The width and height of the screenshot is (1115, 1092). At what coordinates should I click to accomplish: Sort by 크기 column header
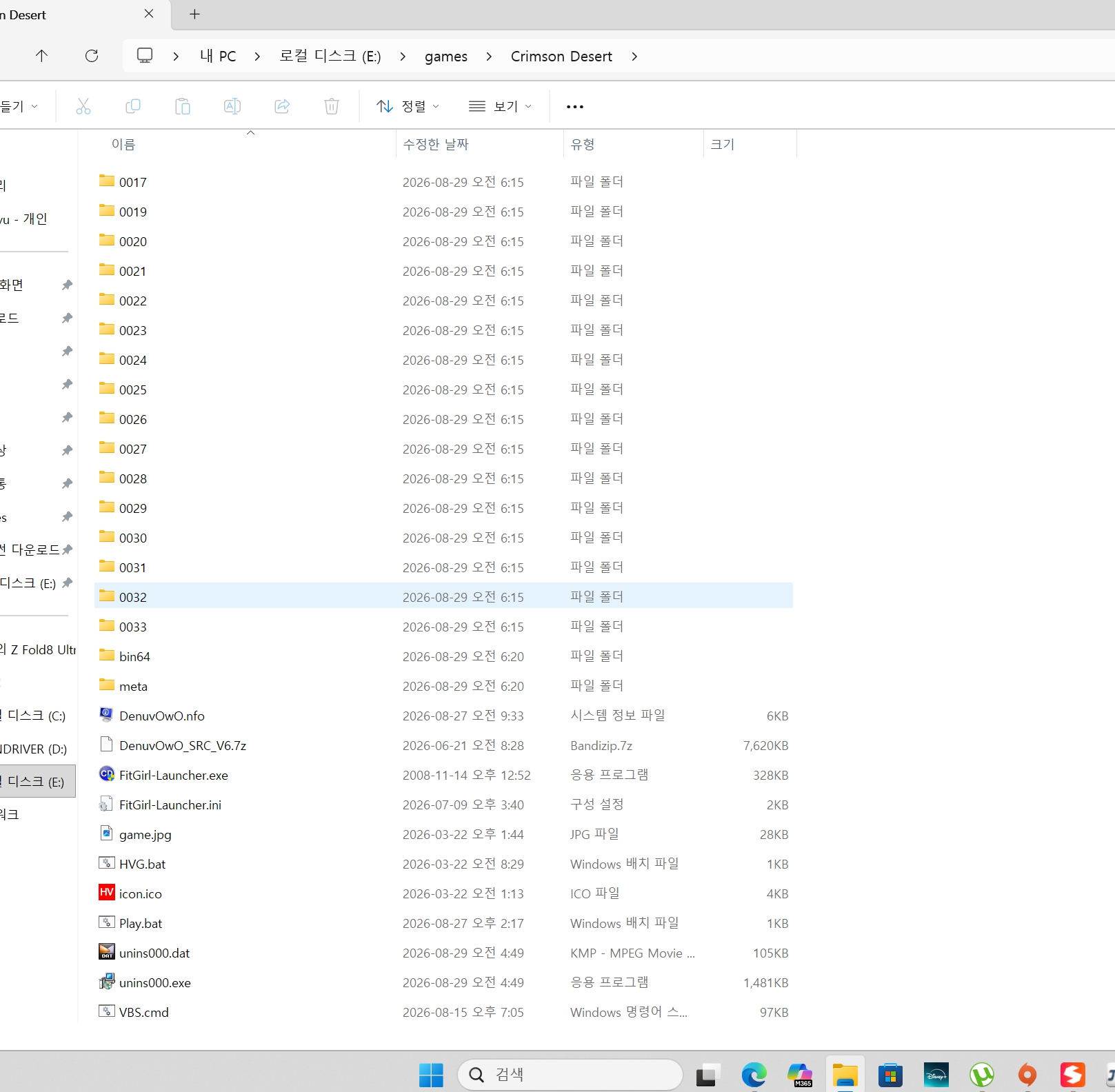click(723, 144)
